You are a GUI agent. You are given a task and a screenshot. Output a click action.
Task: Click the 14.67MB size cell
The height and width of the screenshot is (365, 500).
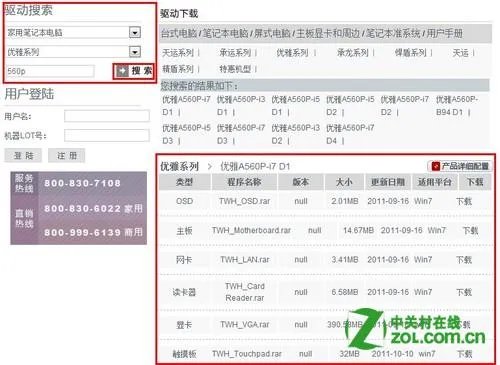(x=358, y=230)
